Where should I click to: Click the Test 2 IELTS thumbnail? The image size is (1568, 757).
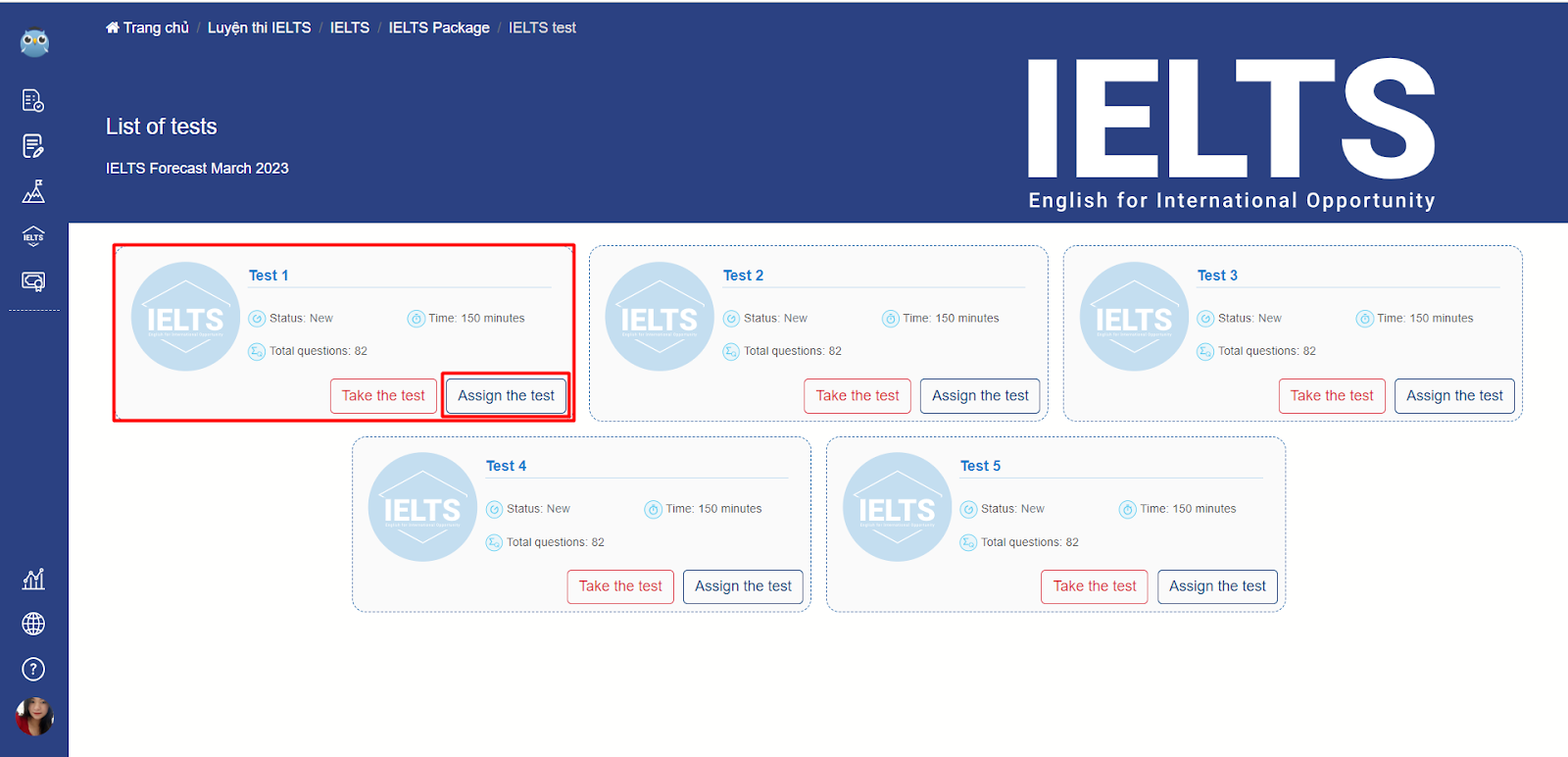pyautogui.click(x=660, y=317)
